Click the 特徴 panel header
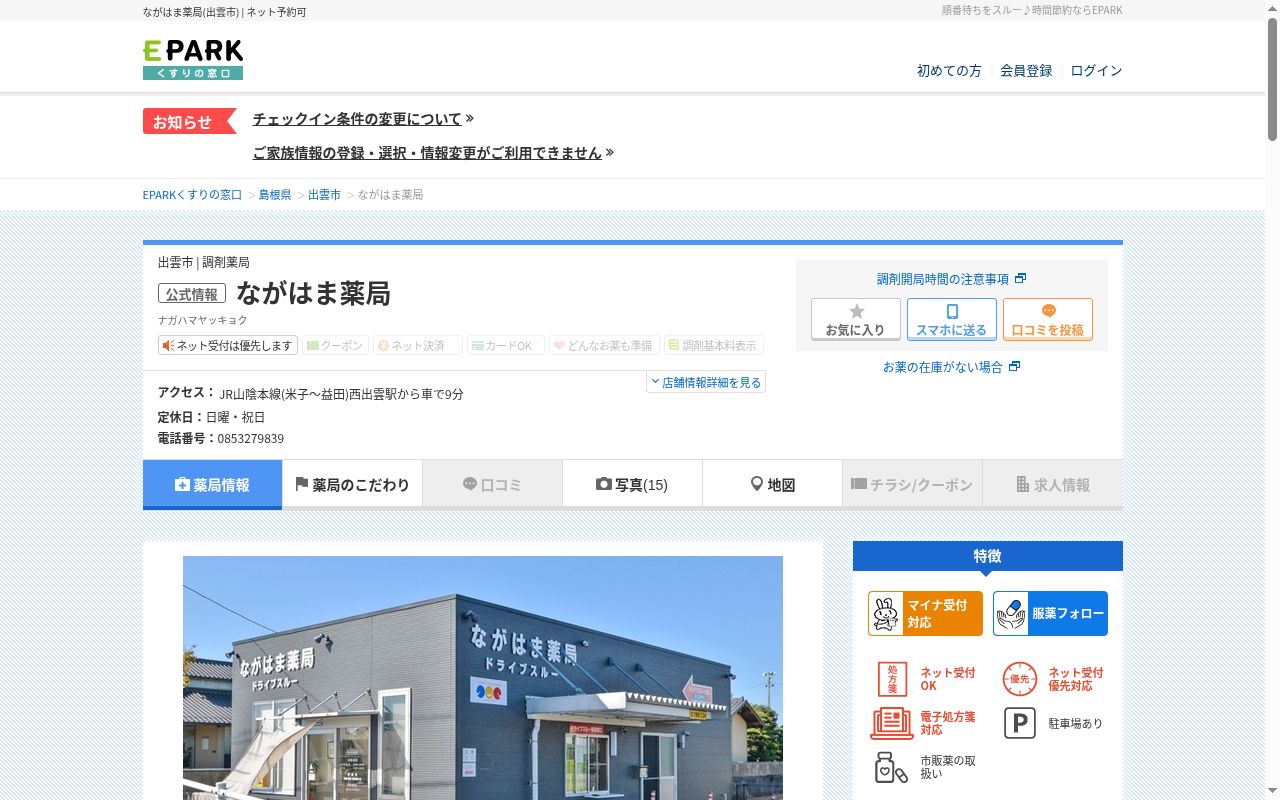The width and height of the screenshot is (1280, 800). point(988,556)
